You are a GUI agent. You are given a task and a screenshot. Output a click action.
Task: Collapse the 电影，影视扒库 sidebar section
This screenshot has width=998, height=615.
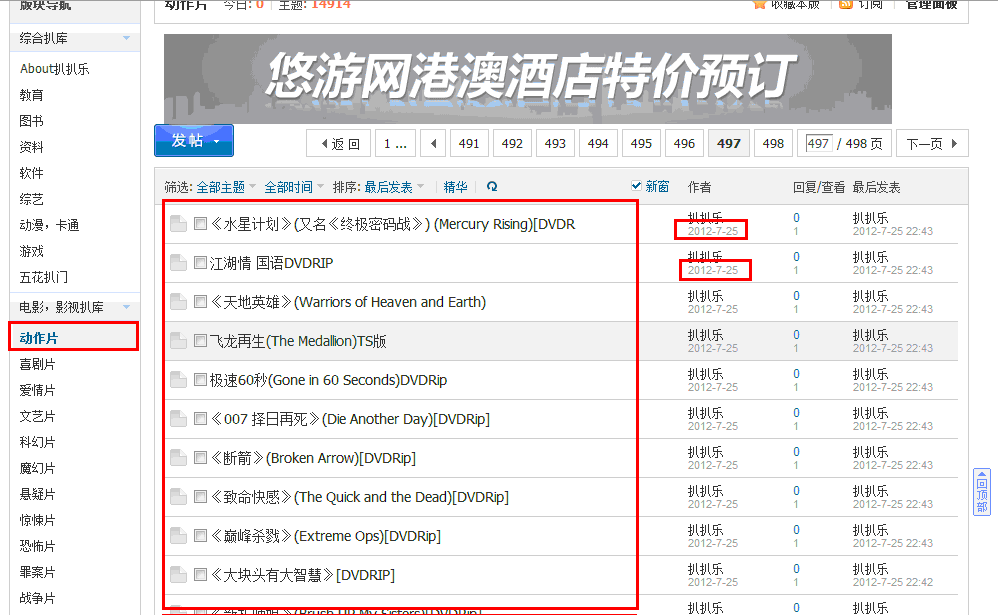pyautogui.click(x=127, y=307)
